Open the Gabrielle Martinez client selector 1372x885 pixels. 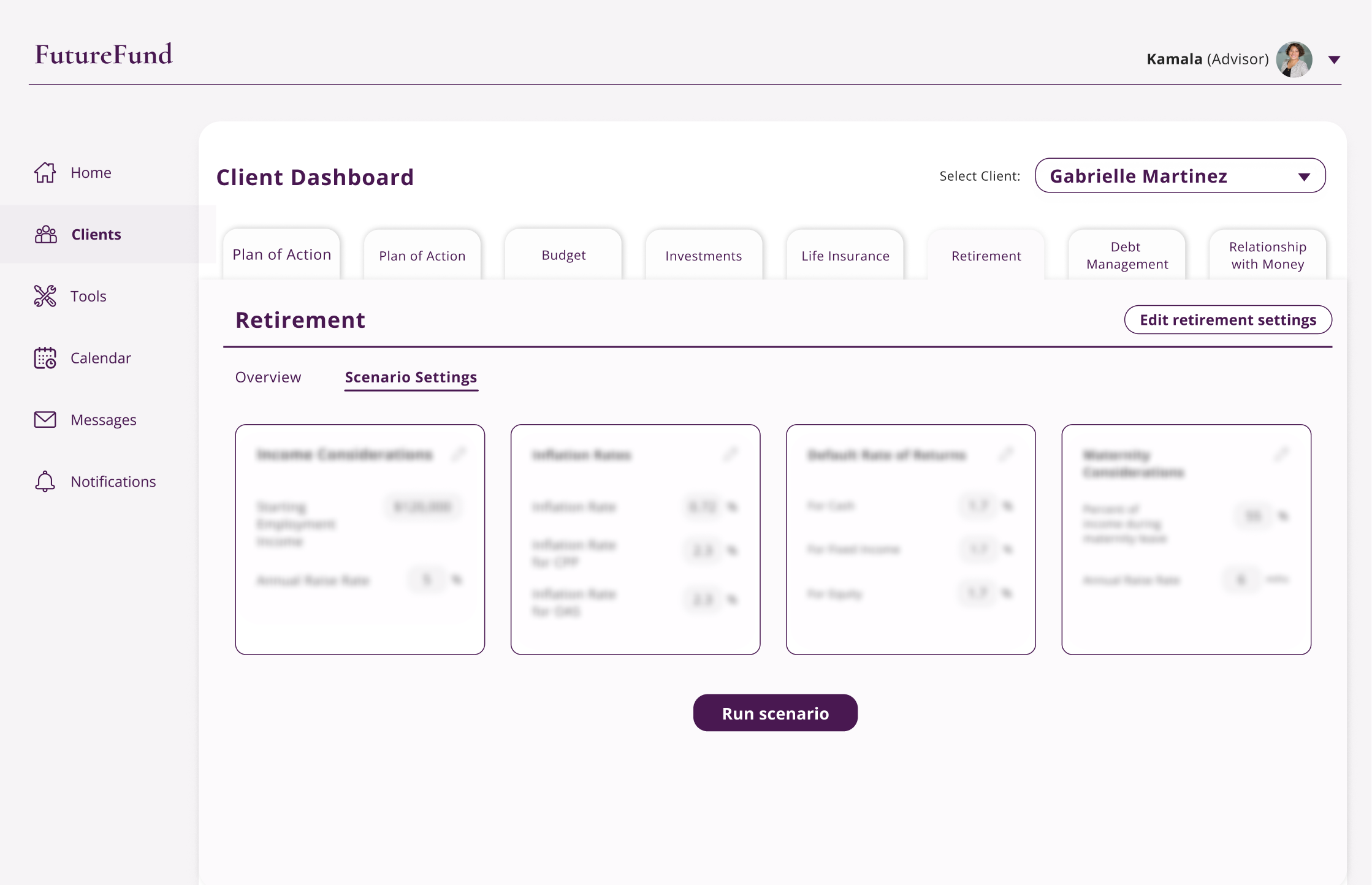click(x=1180, y=176)
